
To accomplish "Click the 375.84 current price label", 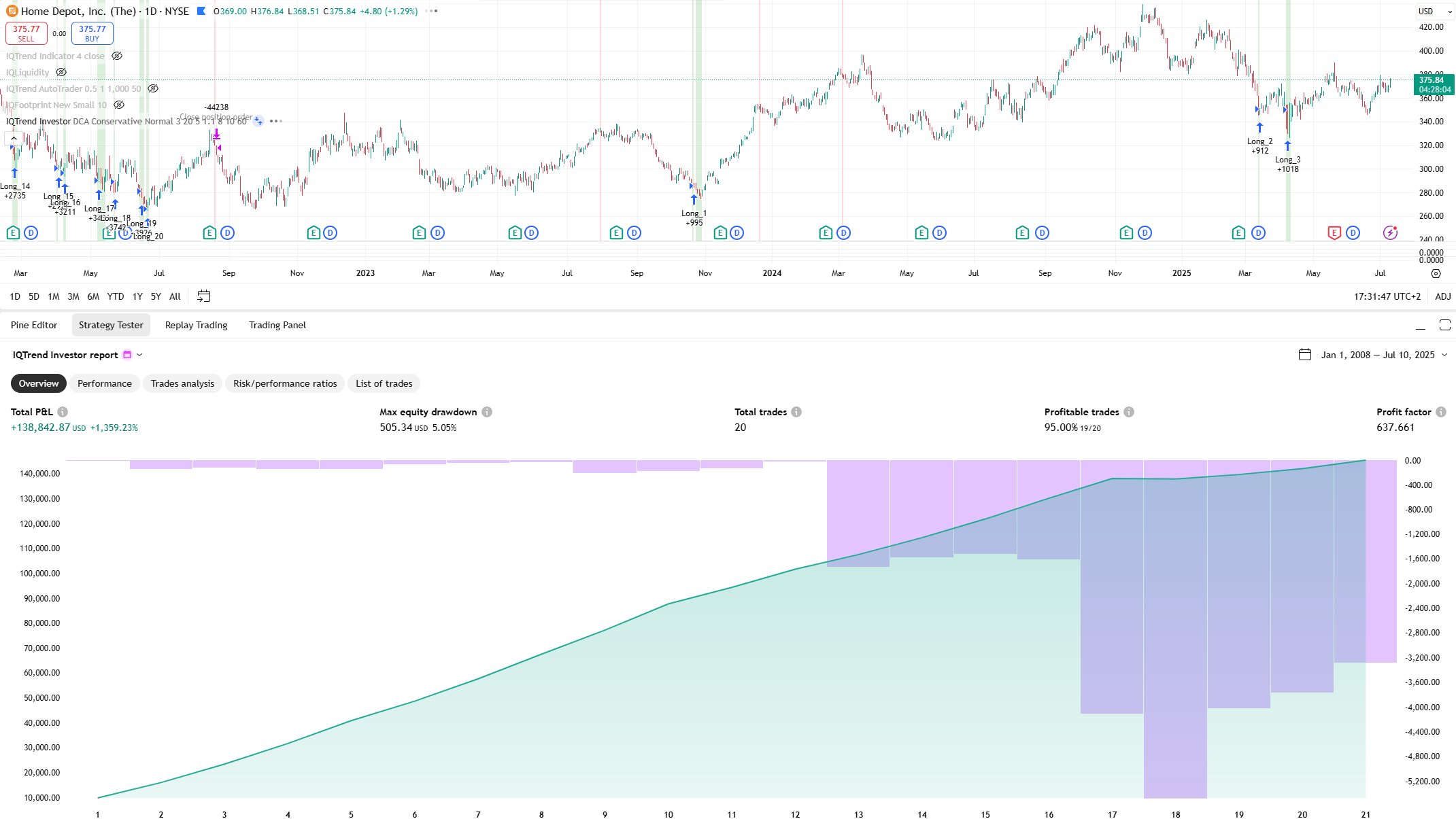I will coord(1434,84).
